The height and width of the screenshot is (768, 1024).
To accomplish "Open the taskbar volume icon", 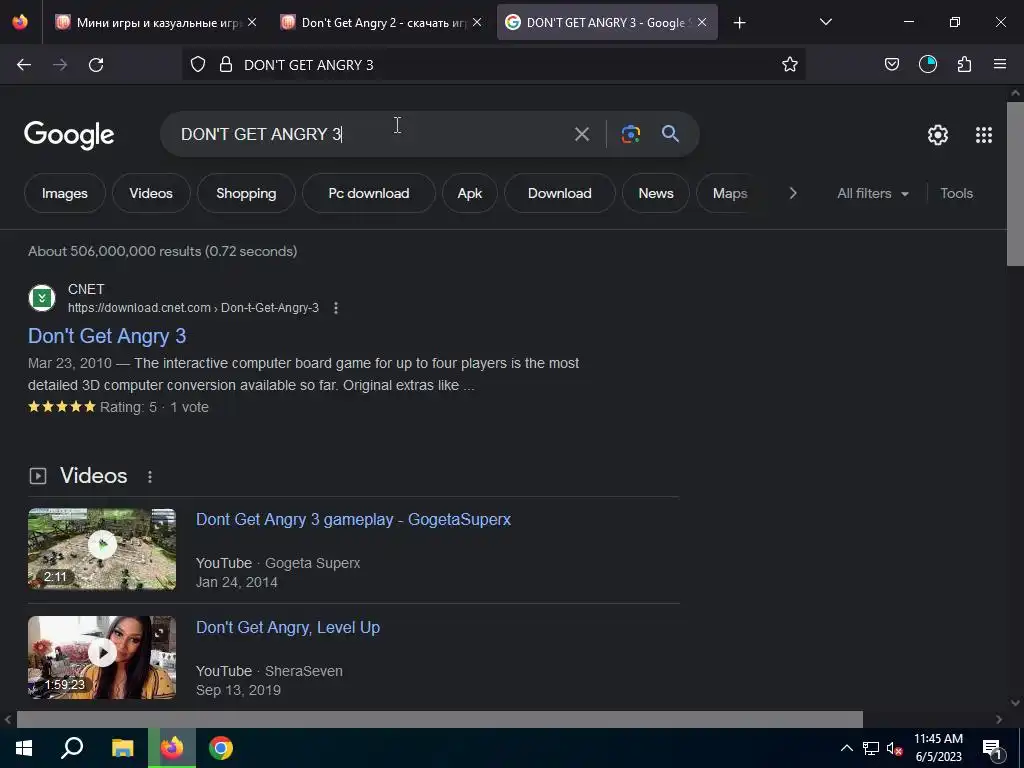I will [894, 748].
